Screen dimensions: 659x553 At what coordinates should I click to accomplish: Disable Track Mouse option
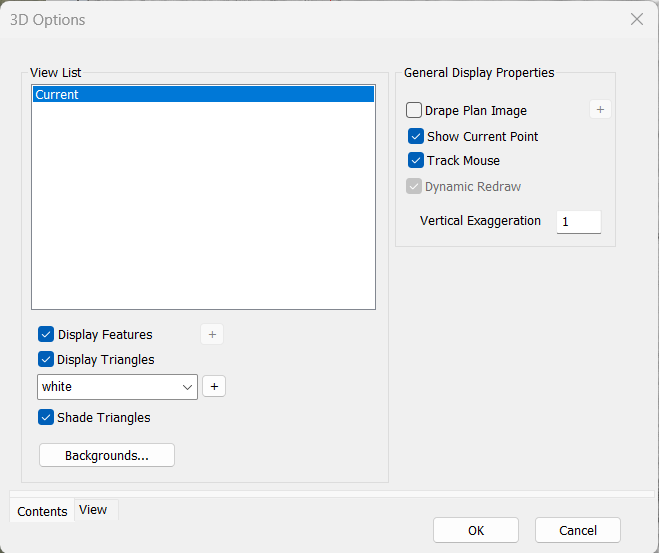(416, 160)
